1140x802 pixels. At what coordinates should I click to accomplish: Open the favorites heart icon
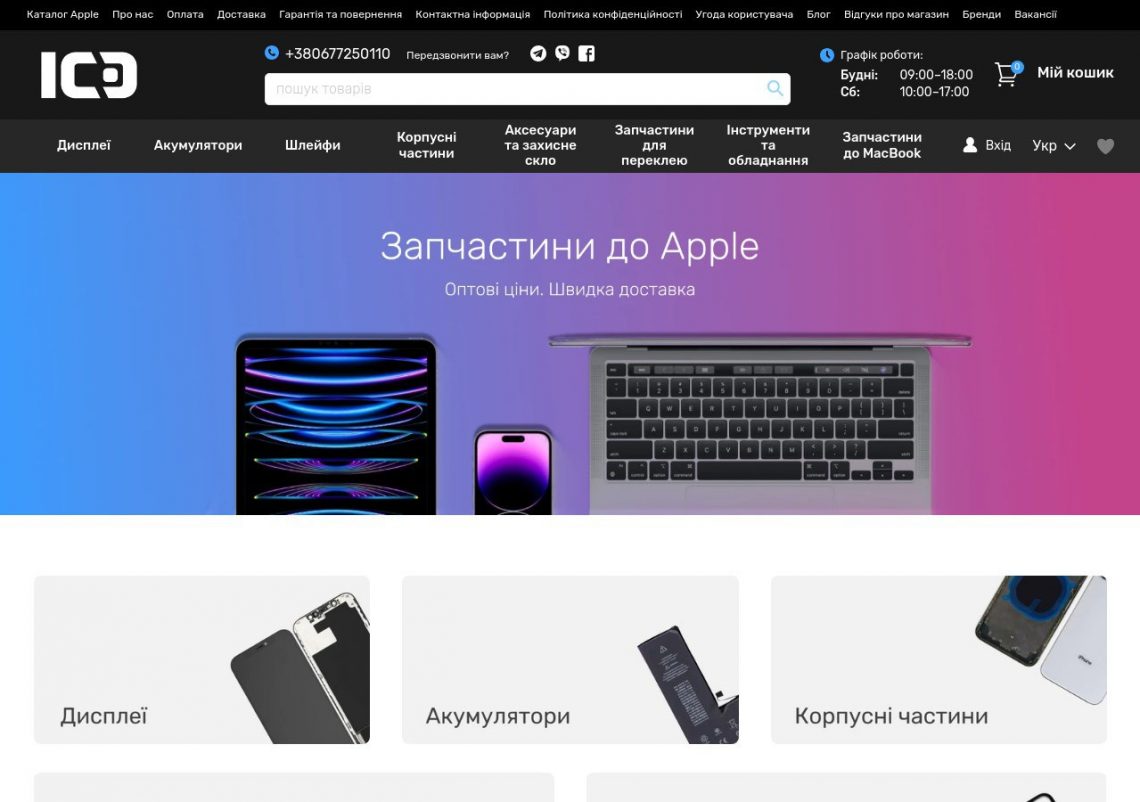click(1105, 146)
